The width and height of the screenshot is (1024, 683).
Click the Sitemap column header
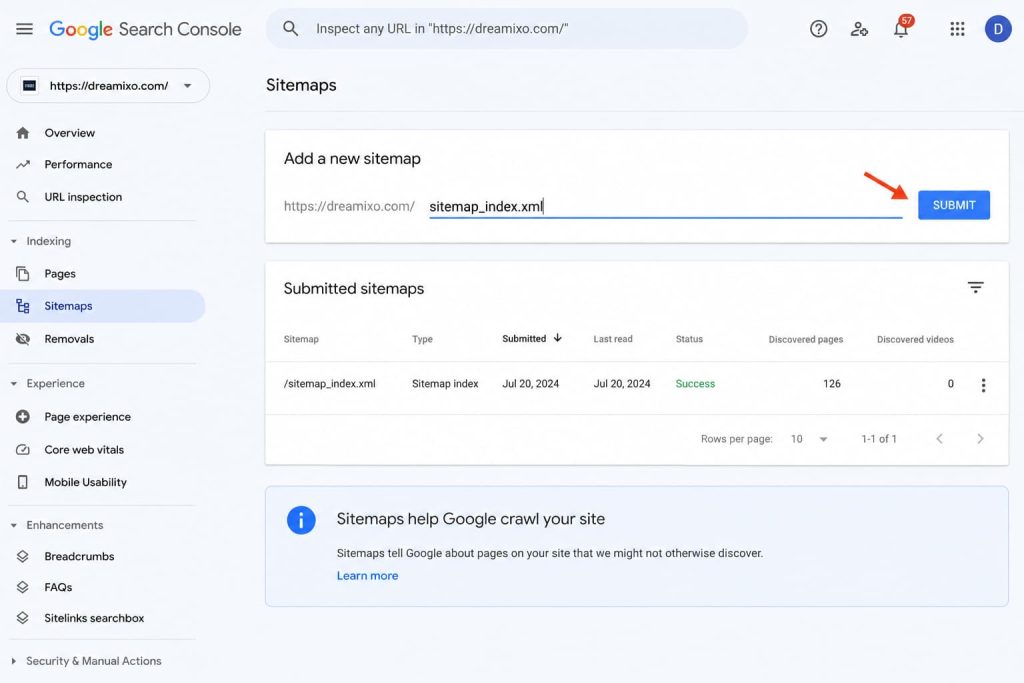(301, 339)
